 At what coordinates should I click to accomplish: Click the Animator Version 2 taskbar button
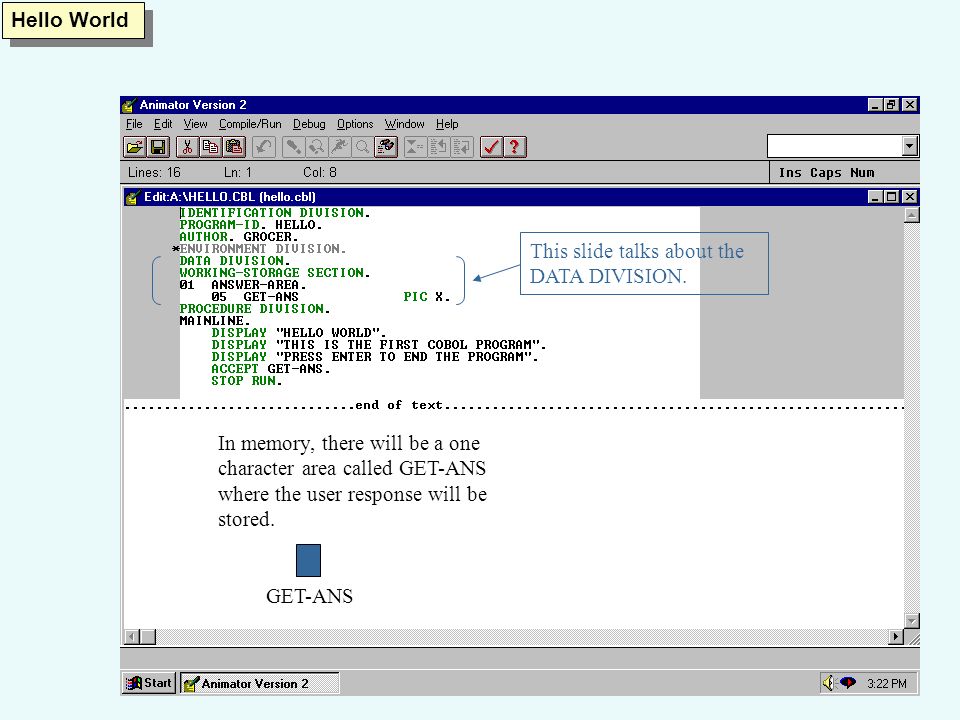tap(260, 683)
